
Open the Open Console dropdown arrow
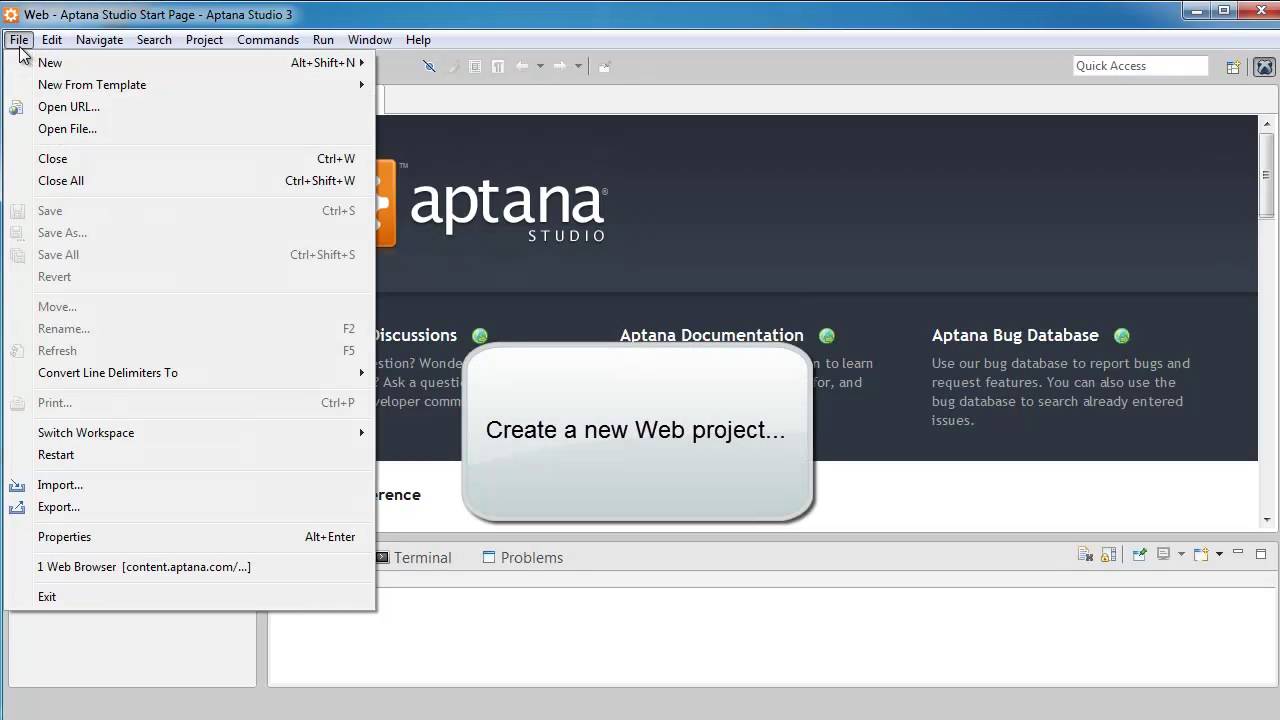1219,554
